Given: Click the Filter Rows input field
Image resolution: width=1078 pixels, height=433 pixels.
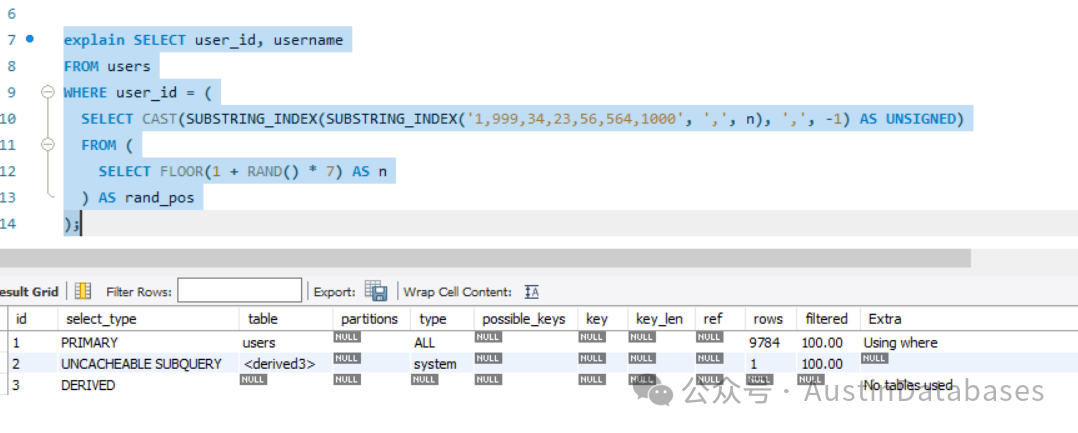Looking at the screenshot, I should pyautogui.click(x=239, y=290).
